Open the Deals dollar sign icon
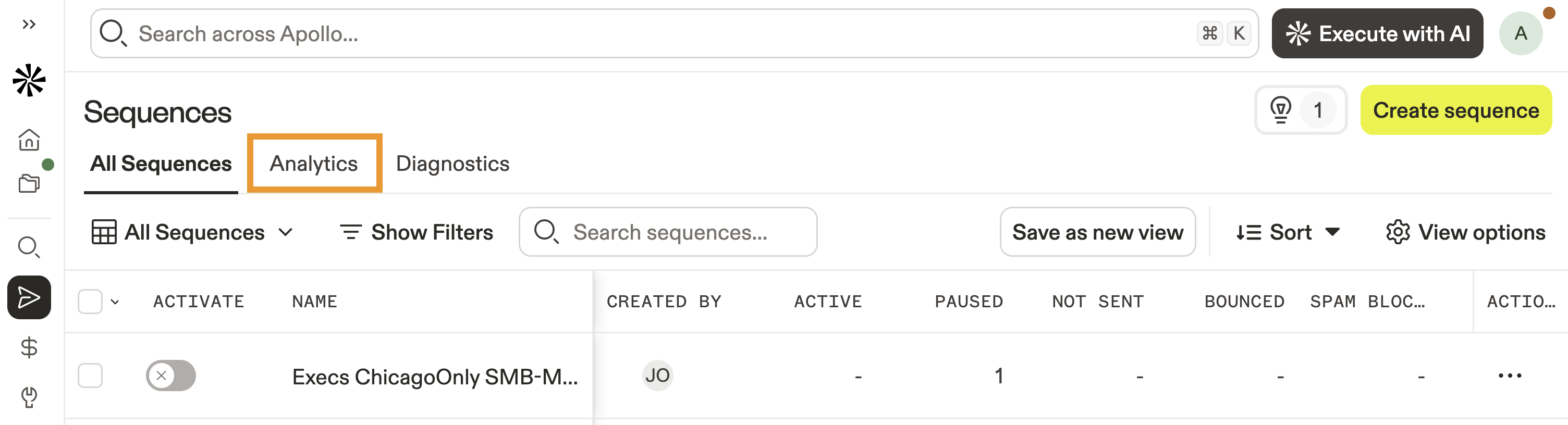The image size is (1568, 425). coord(29,348)
